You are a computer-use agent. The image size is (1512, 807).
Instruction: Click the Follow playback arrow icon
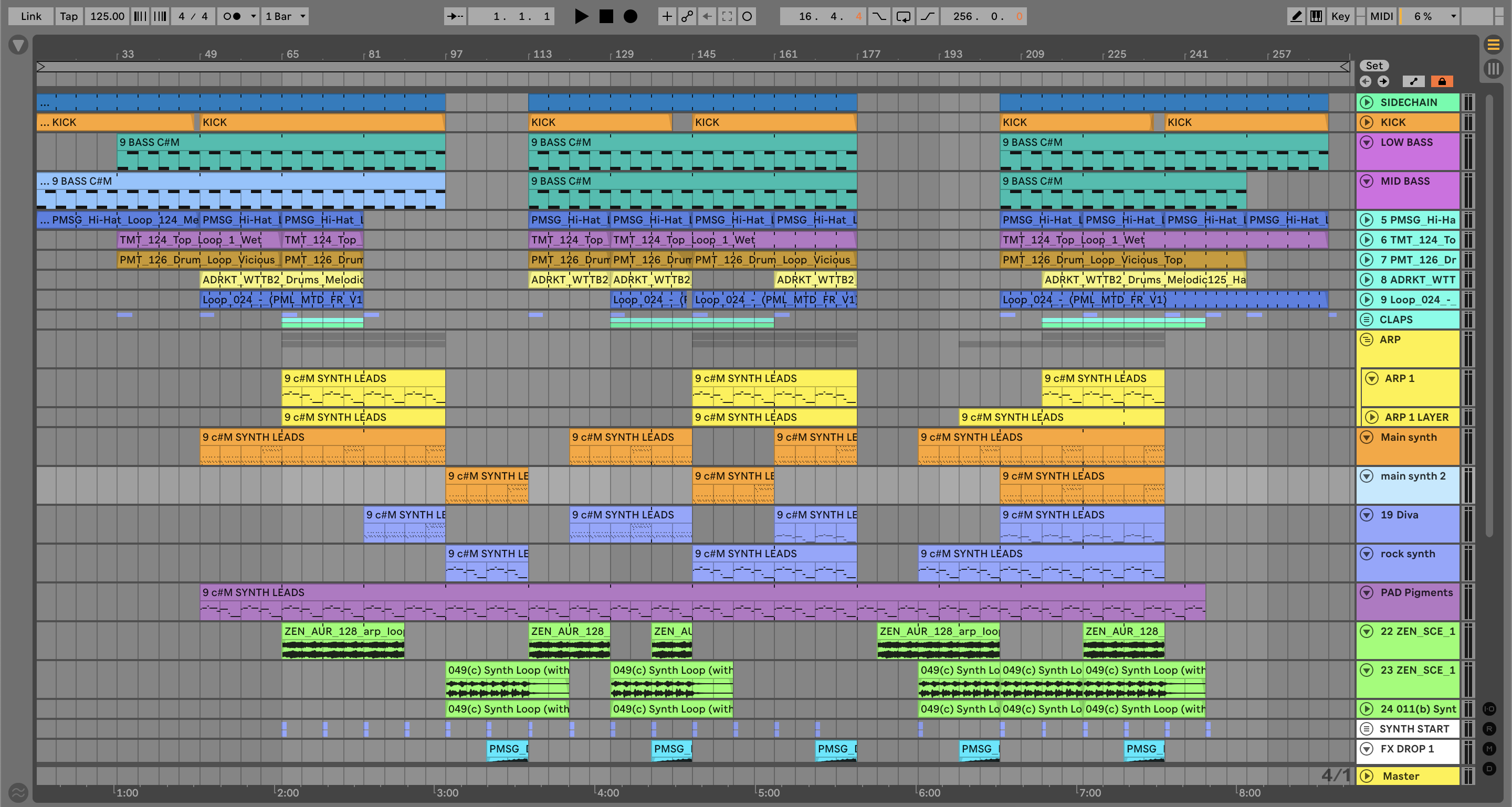point(455,16)
